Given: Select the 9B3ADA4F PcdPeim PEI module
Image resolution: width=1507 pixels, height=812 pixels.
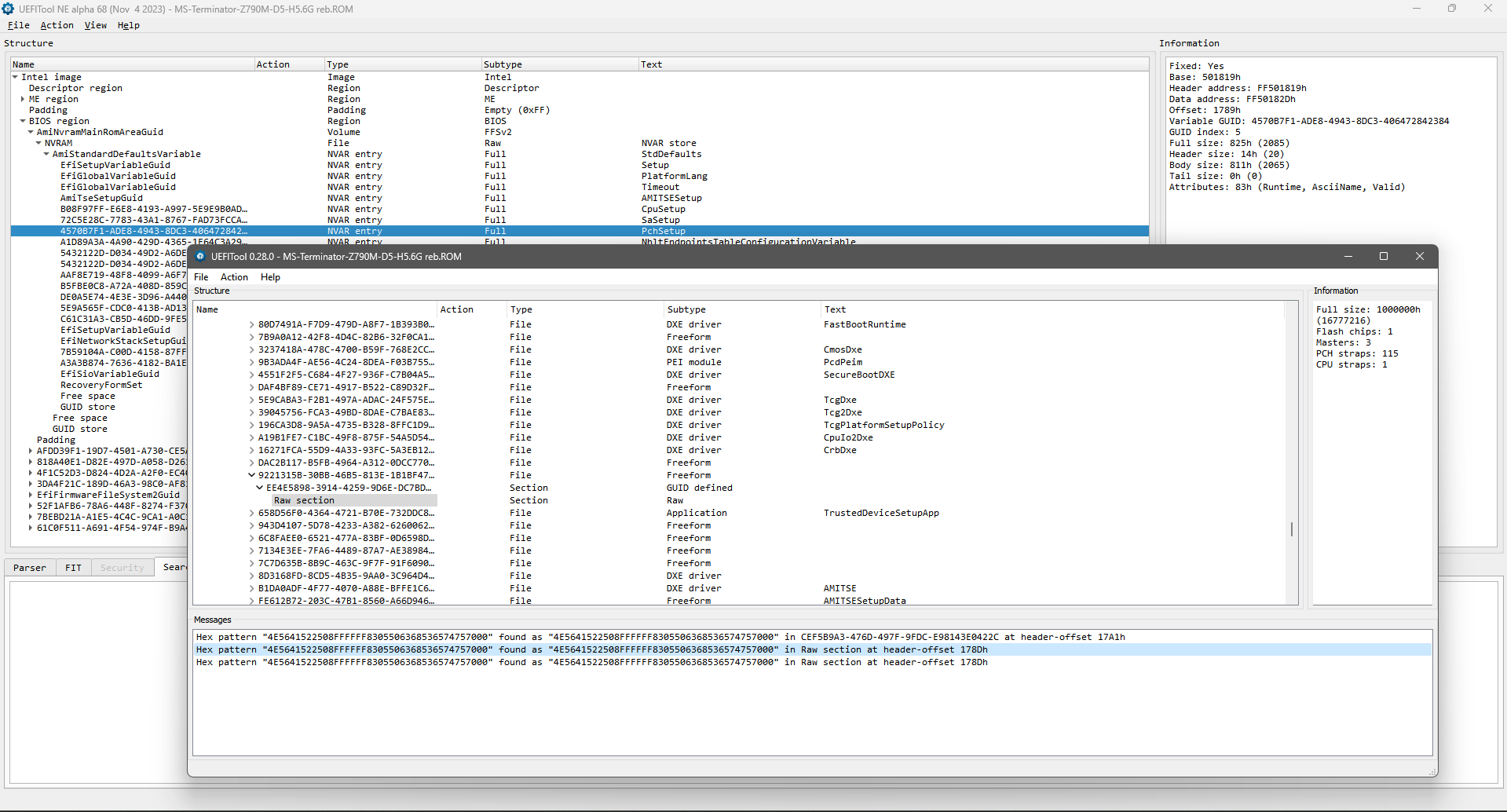Looking at the screenshot, I should pos(738,362).
